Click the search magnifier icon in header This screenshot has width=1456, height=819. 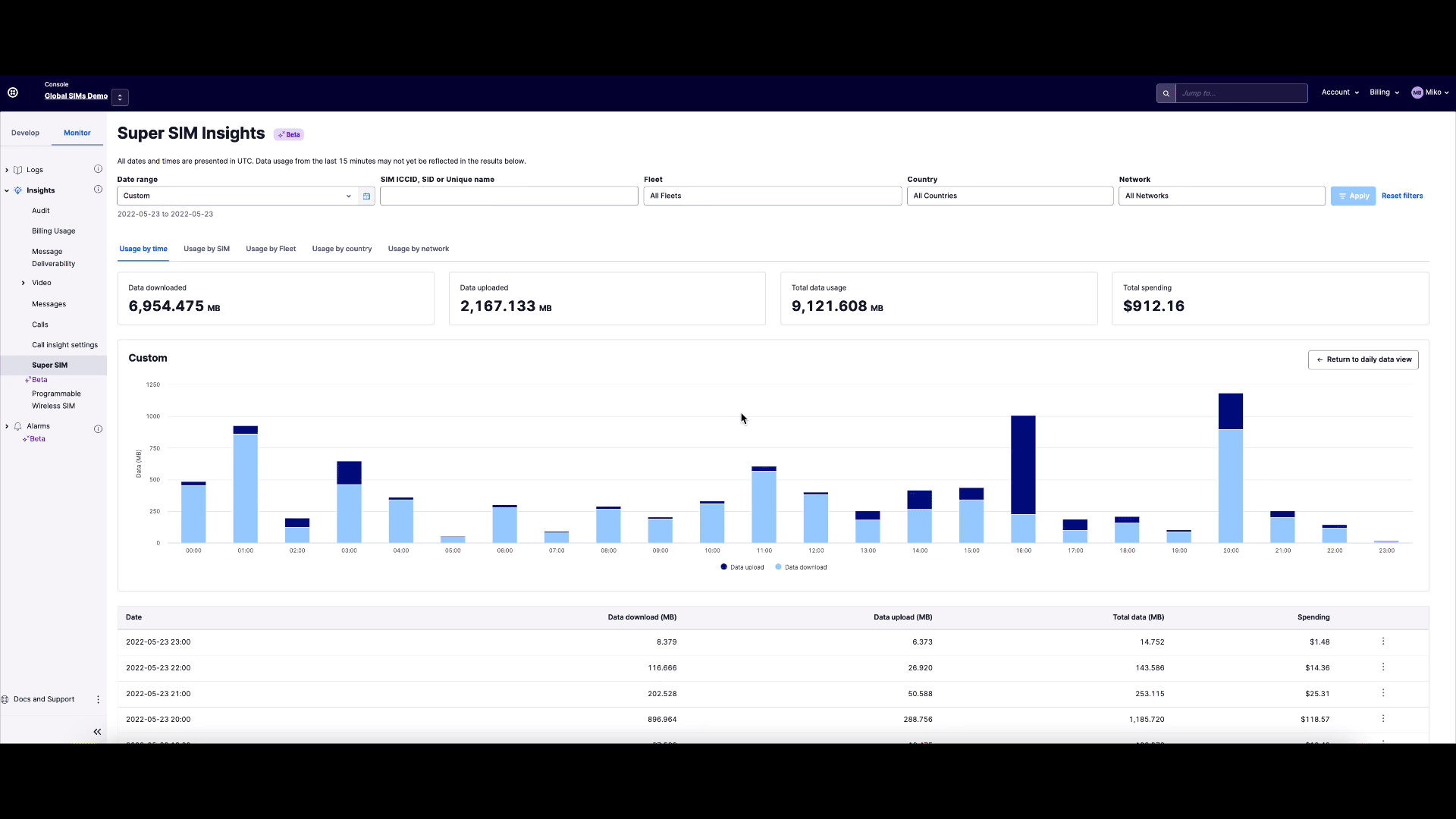(x=1166, y=93)
